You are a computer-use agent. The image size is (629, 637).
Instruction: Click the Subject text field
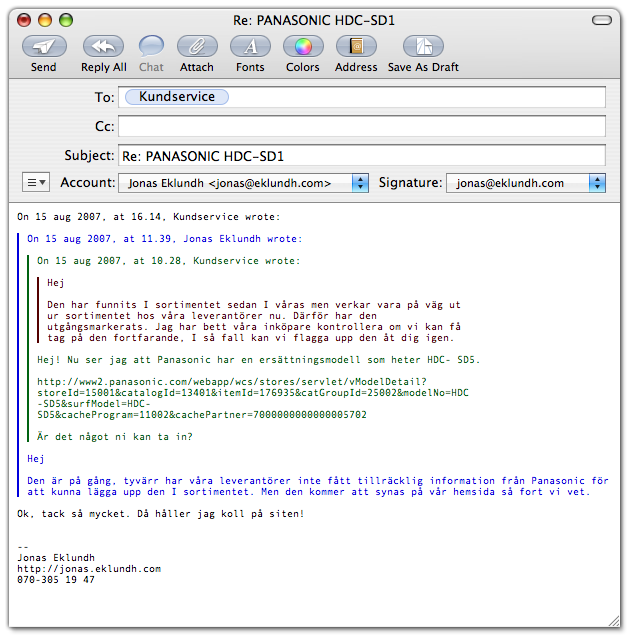pos(361,156)
